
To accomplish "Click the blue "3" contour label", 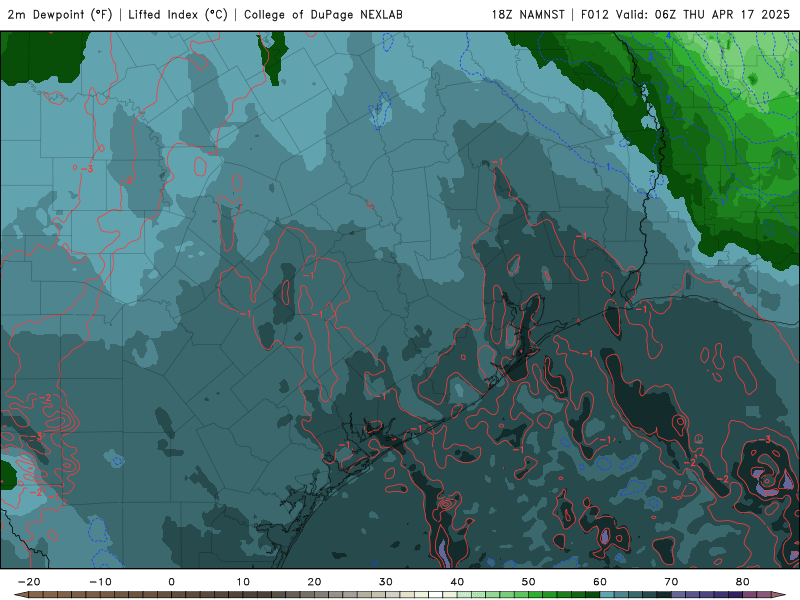I will coord(651,57).
